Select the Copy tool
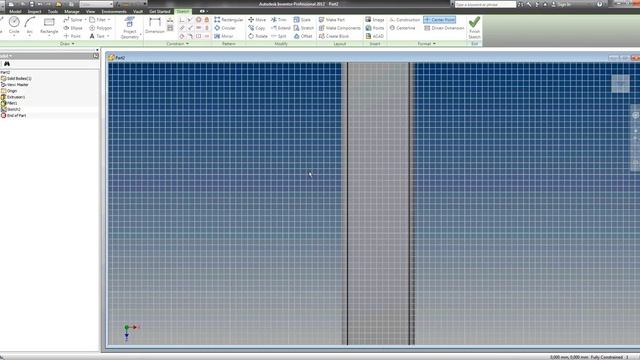This screenshot has height=360, width=640. pos(257,28)
